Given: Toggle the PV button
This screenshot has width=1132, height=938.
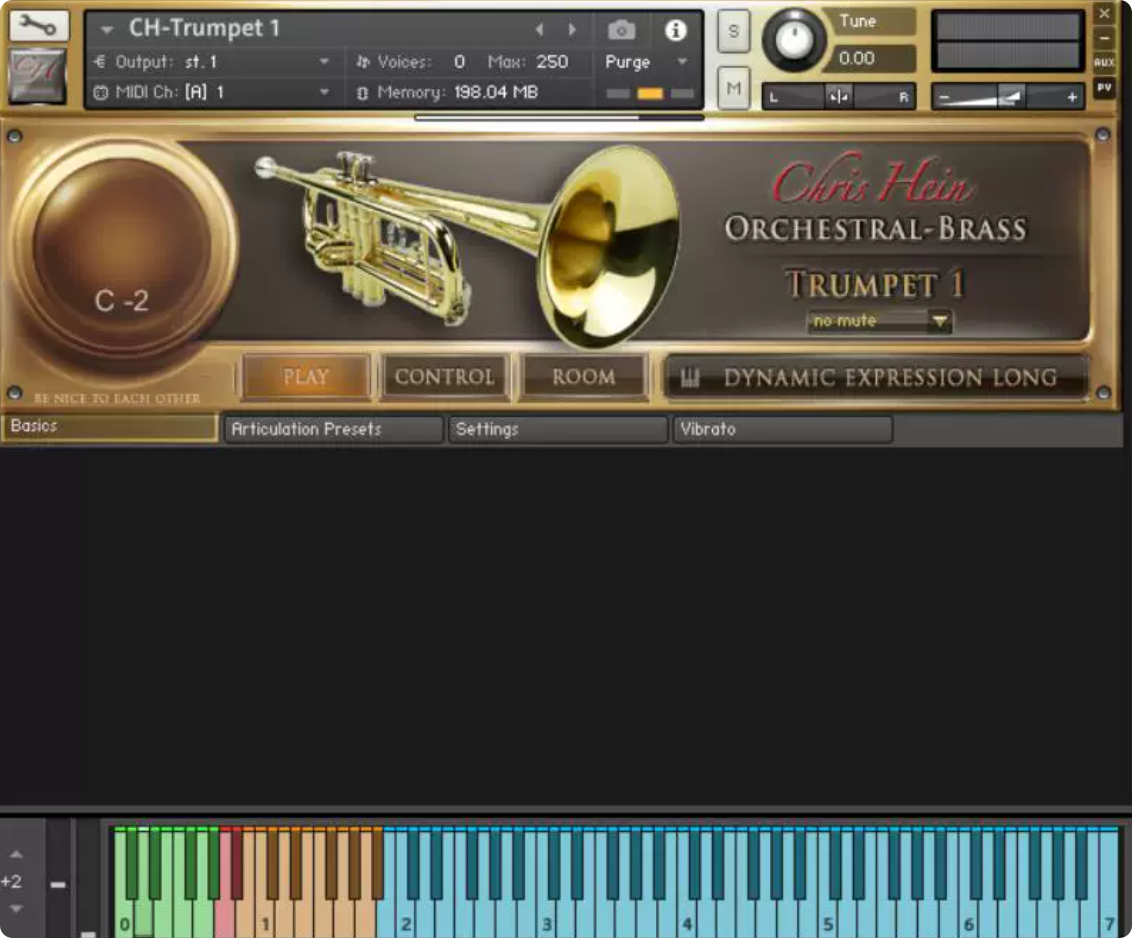Looking at the screenshot, I should click(1104, 87).
